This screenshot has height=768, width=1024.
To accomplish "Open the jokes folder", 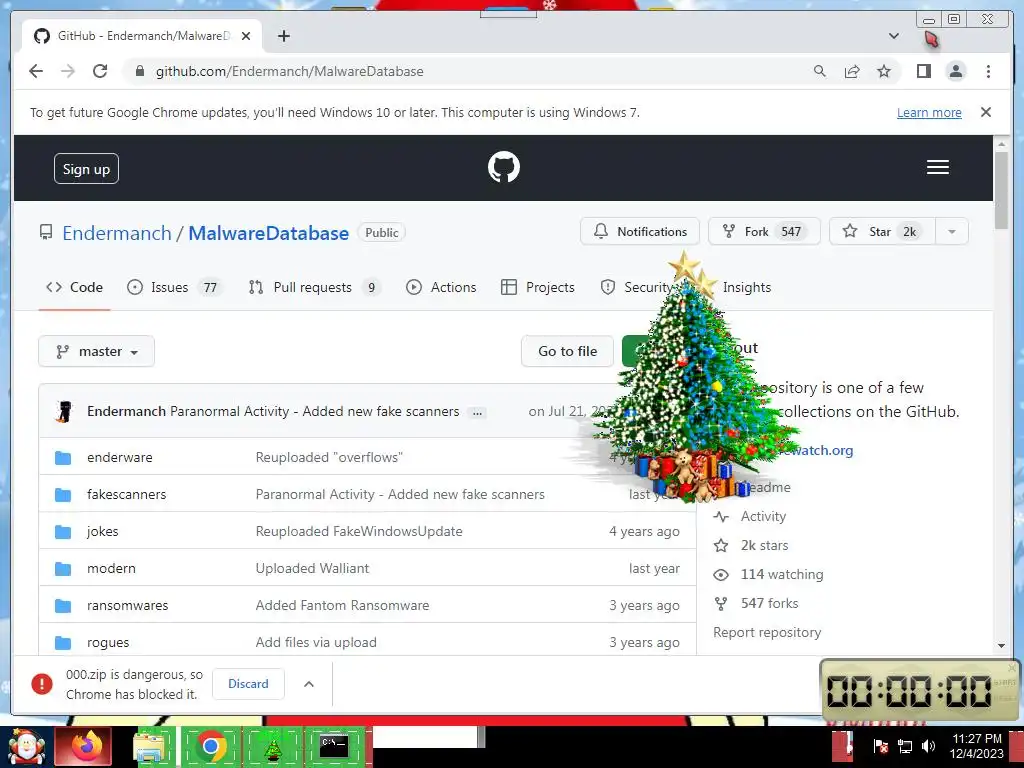I will (x=103, y=532).
